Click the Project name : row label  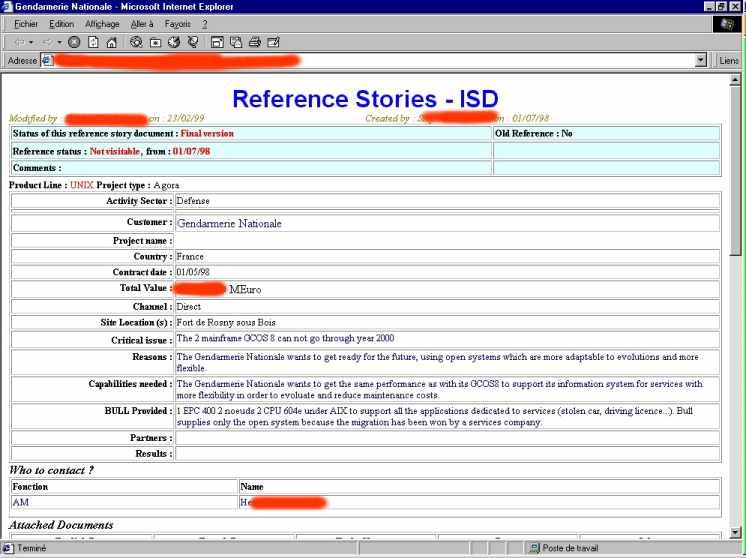click(x=142, y=241)
